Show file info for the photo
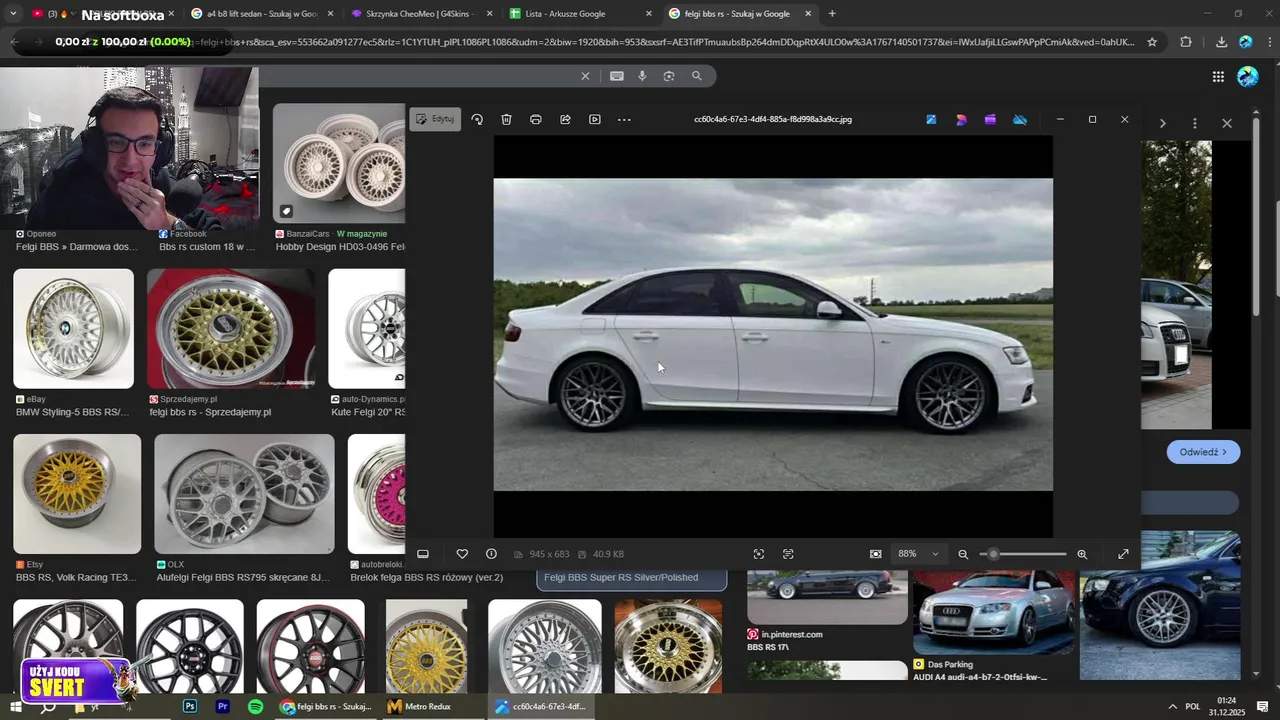Screen dimensions: 1280x720 coord(491,554)
